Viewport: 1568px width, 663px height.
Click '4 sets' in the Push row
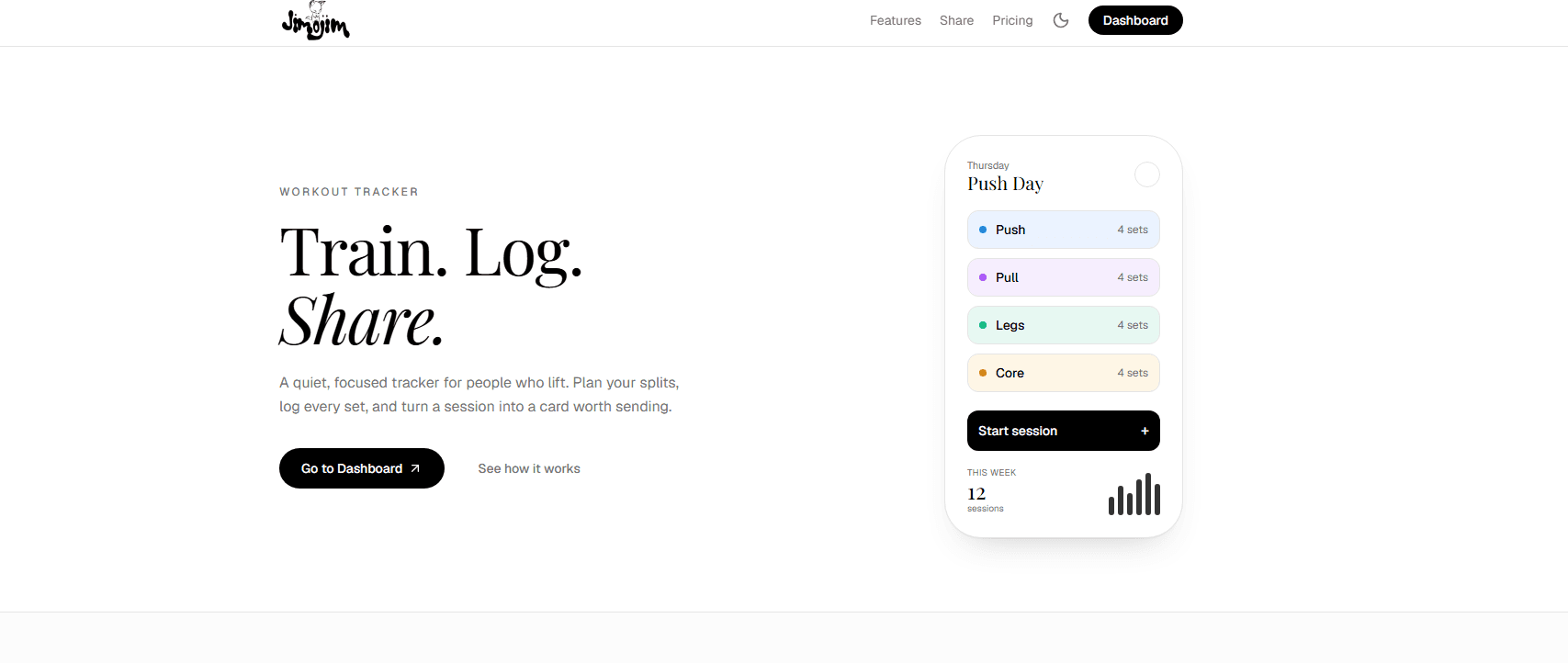tap(1133, 230)
